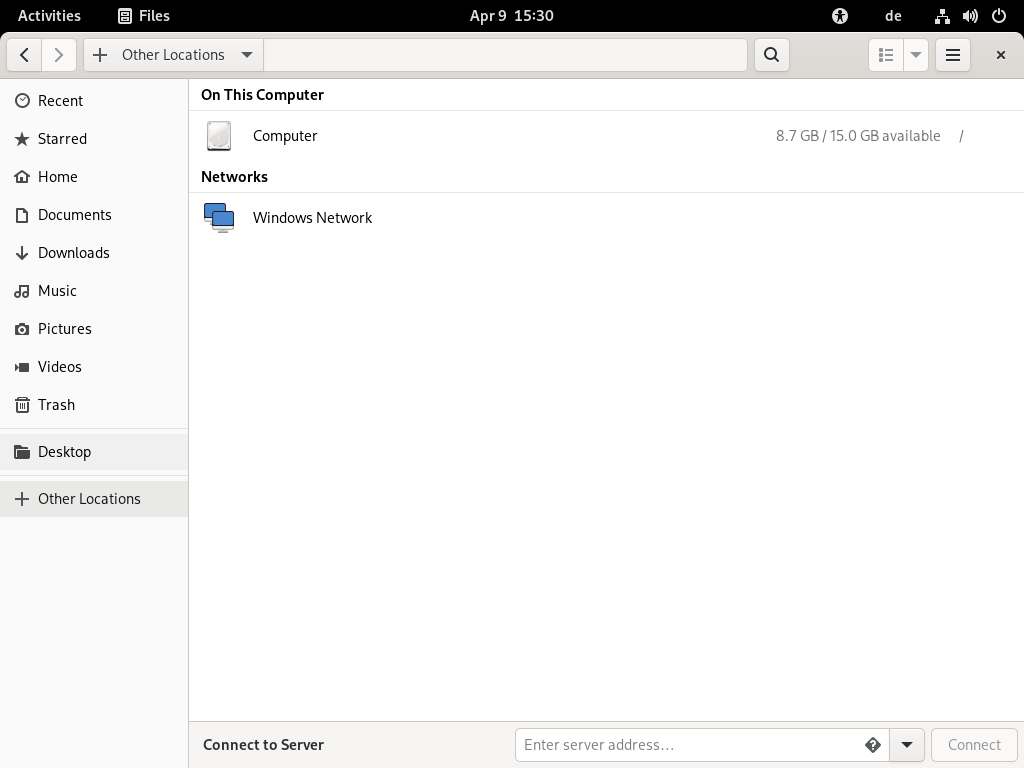Image resolution: width=1024 pixels, height=768 pixels.
Task: Click the empty location bar area
Action: (505, 55)
